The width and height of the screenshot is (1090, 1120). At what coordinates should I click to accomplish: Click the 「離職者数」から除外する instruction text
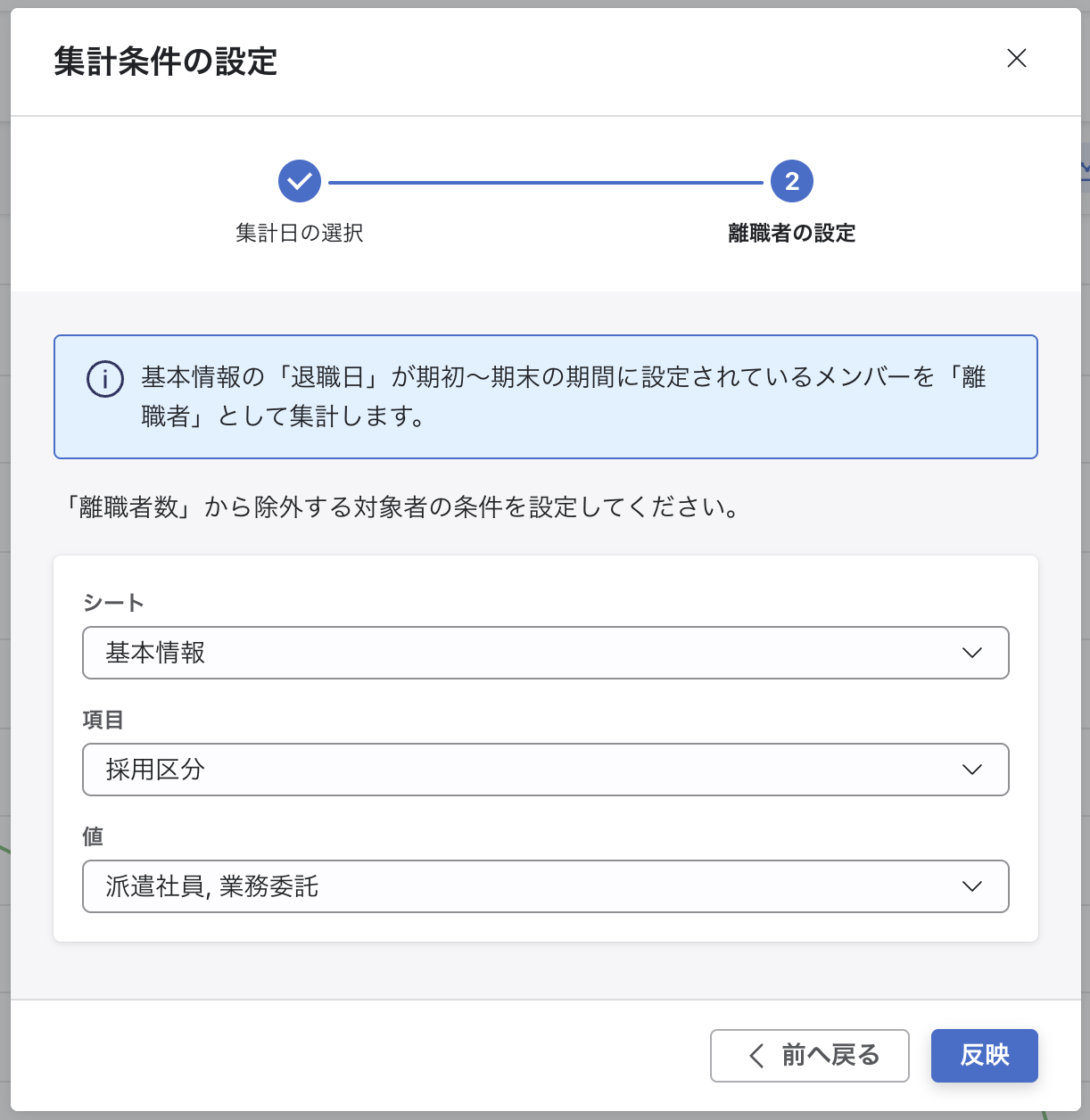pos(402,507)
